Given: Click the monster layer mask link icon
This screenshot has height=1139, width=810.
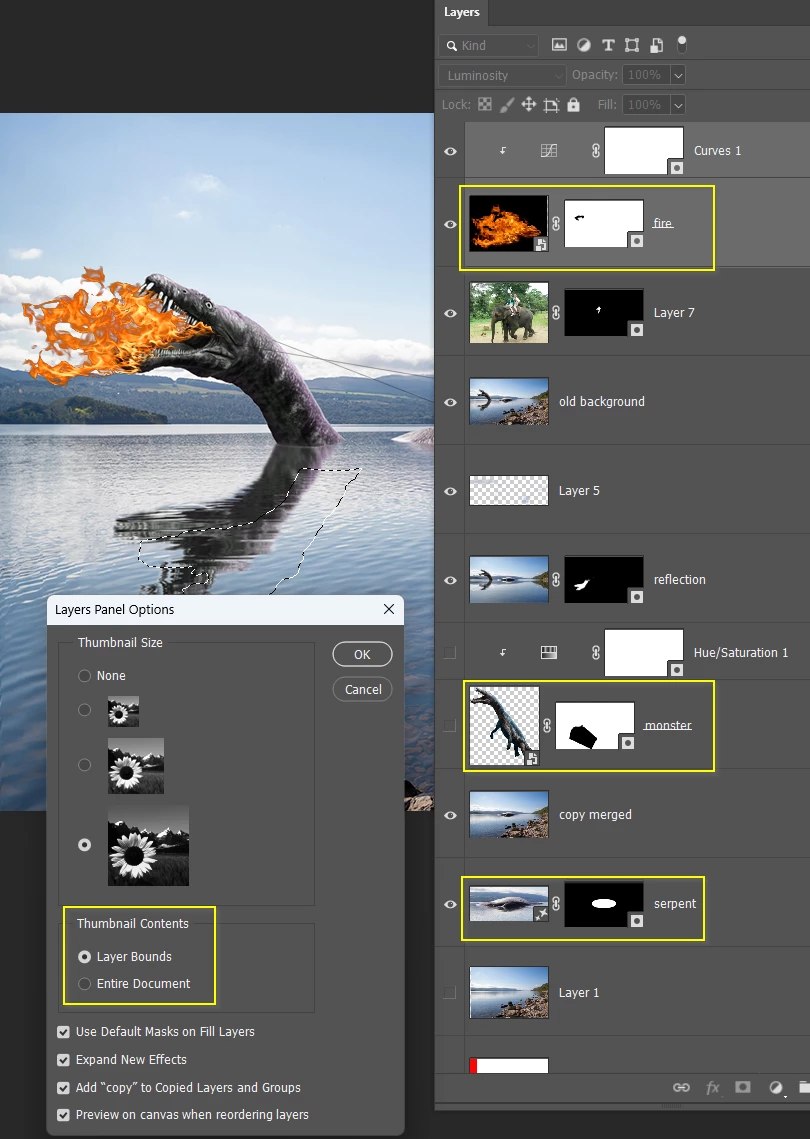Looking at the screenshot, I should pyautogui.click(x=547, y=725).
